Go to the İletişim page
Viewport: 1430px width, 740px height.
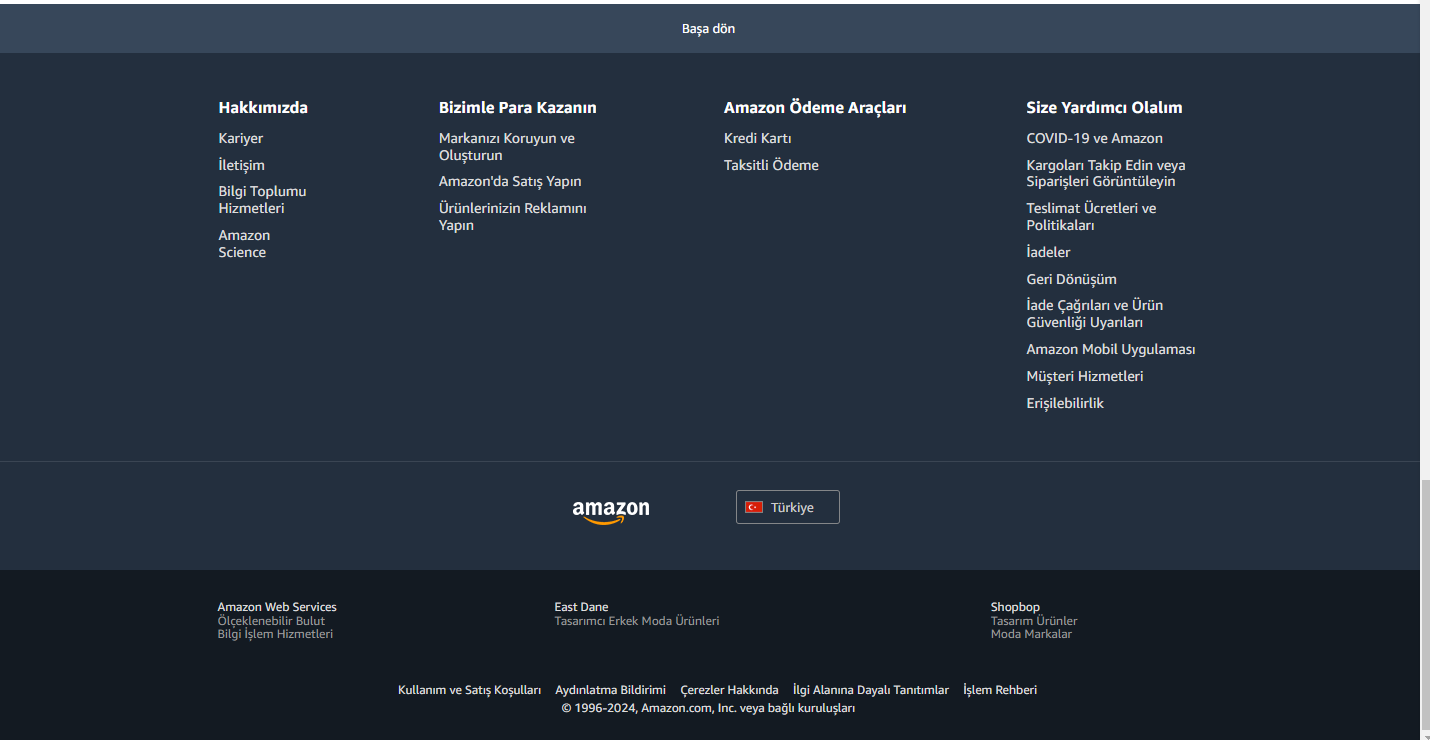tap(242, 165)
